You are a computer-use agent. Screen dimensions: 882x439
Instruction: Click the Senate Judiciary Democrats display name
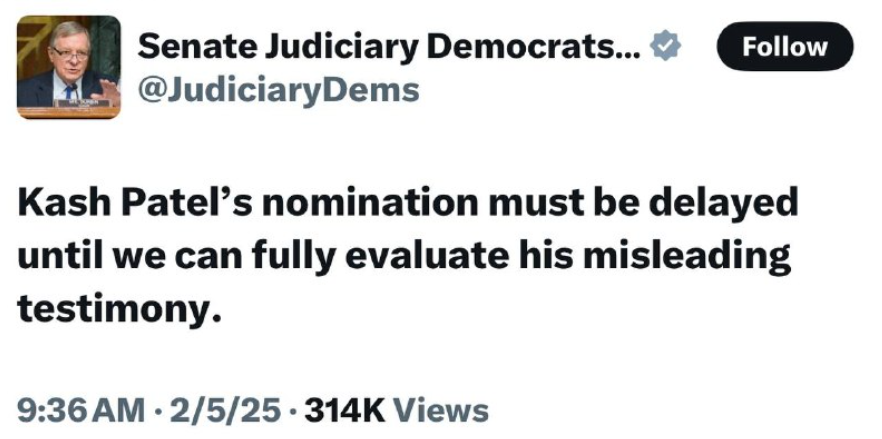pos(389,47)
